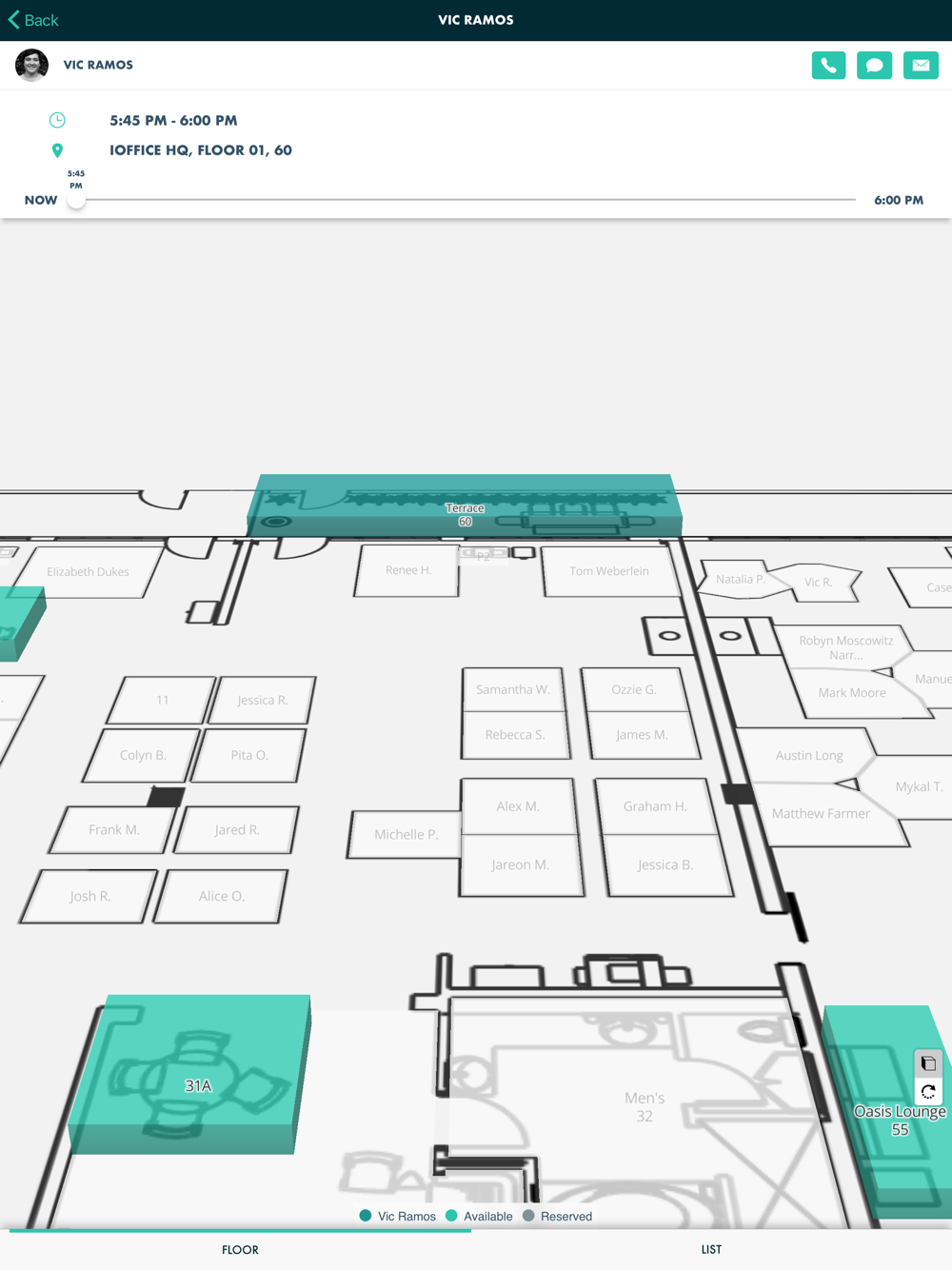952x1270 pixels.
Task: Open Vic Ramos profile photo
Action: 32,65
